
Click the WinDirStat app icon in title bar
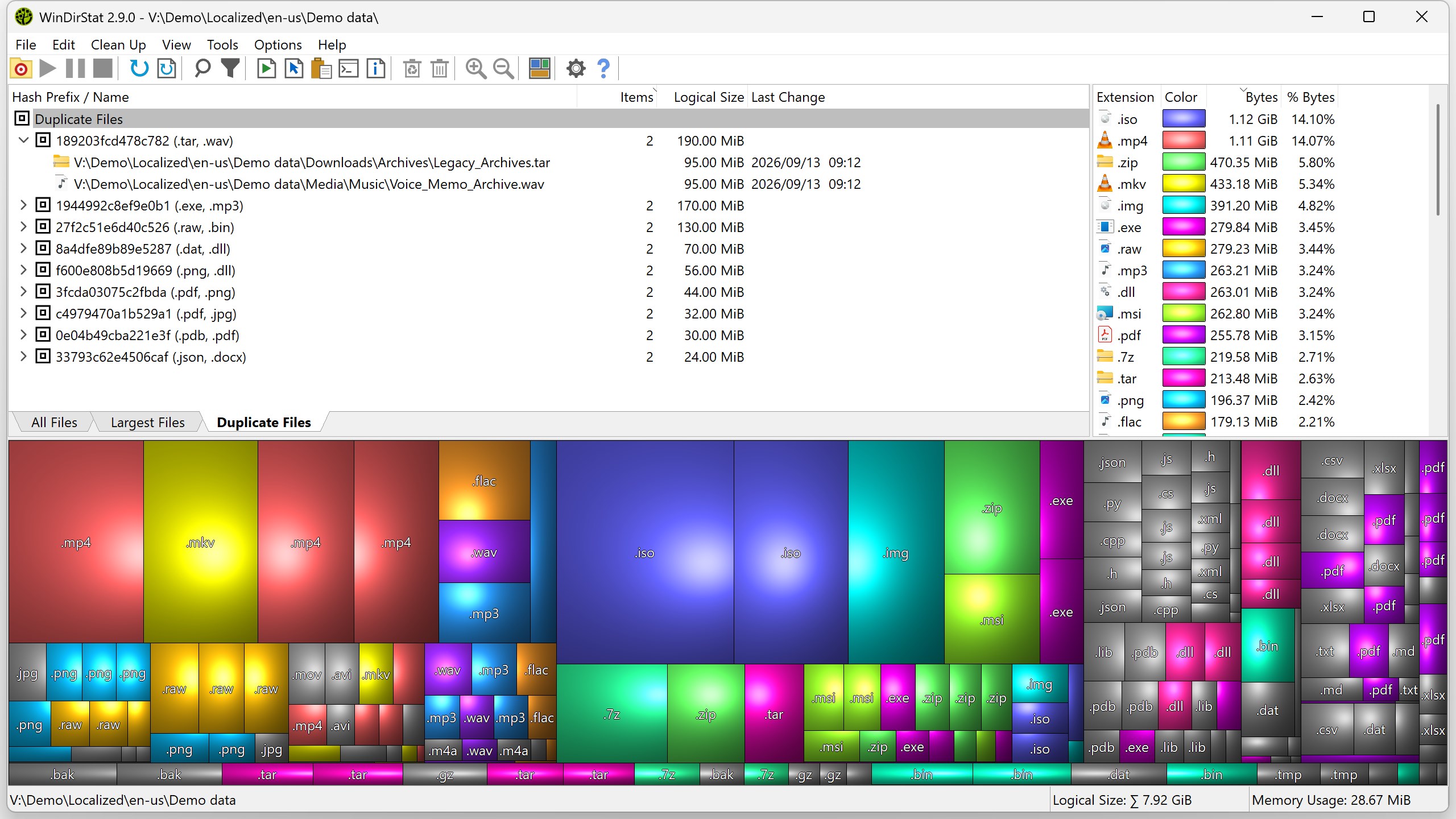click(x=23, y=17)
